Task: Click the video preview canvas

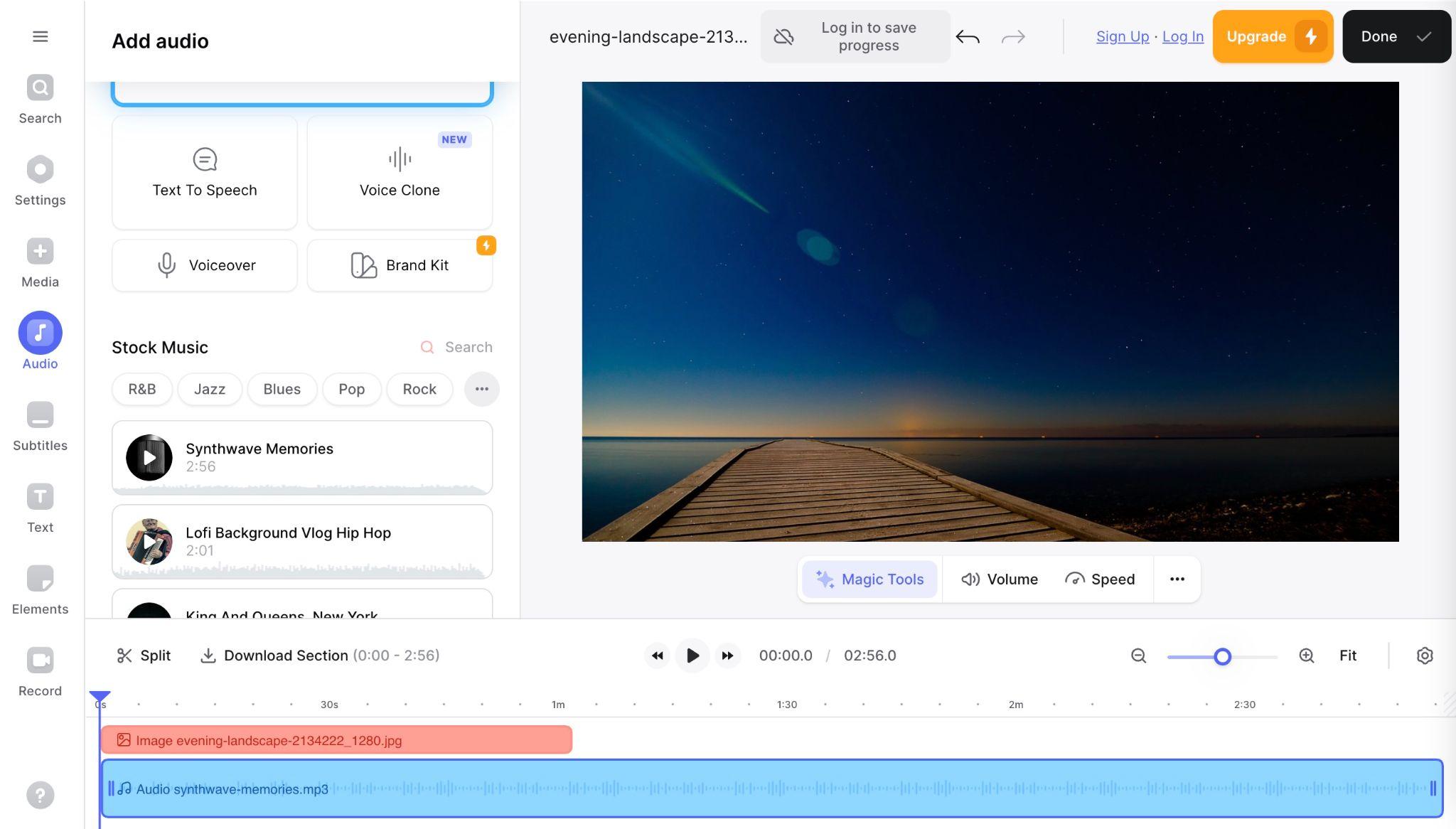Action: coord(990,311)
